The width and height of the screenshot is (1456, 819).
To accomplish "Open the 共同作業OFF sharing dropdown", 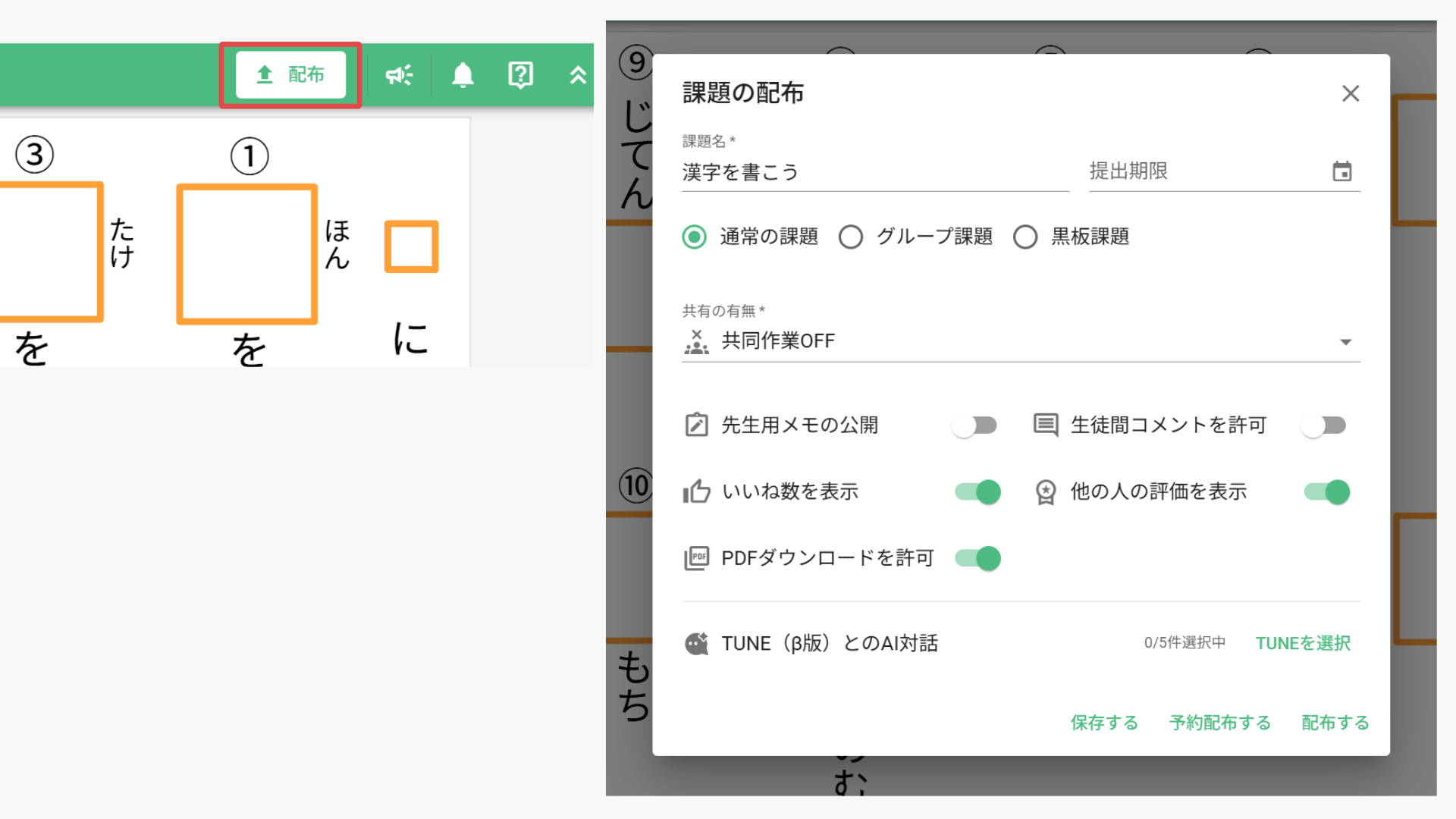I will click(x=1021, y=341).
